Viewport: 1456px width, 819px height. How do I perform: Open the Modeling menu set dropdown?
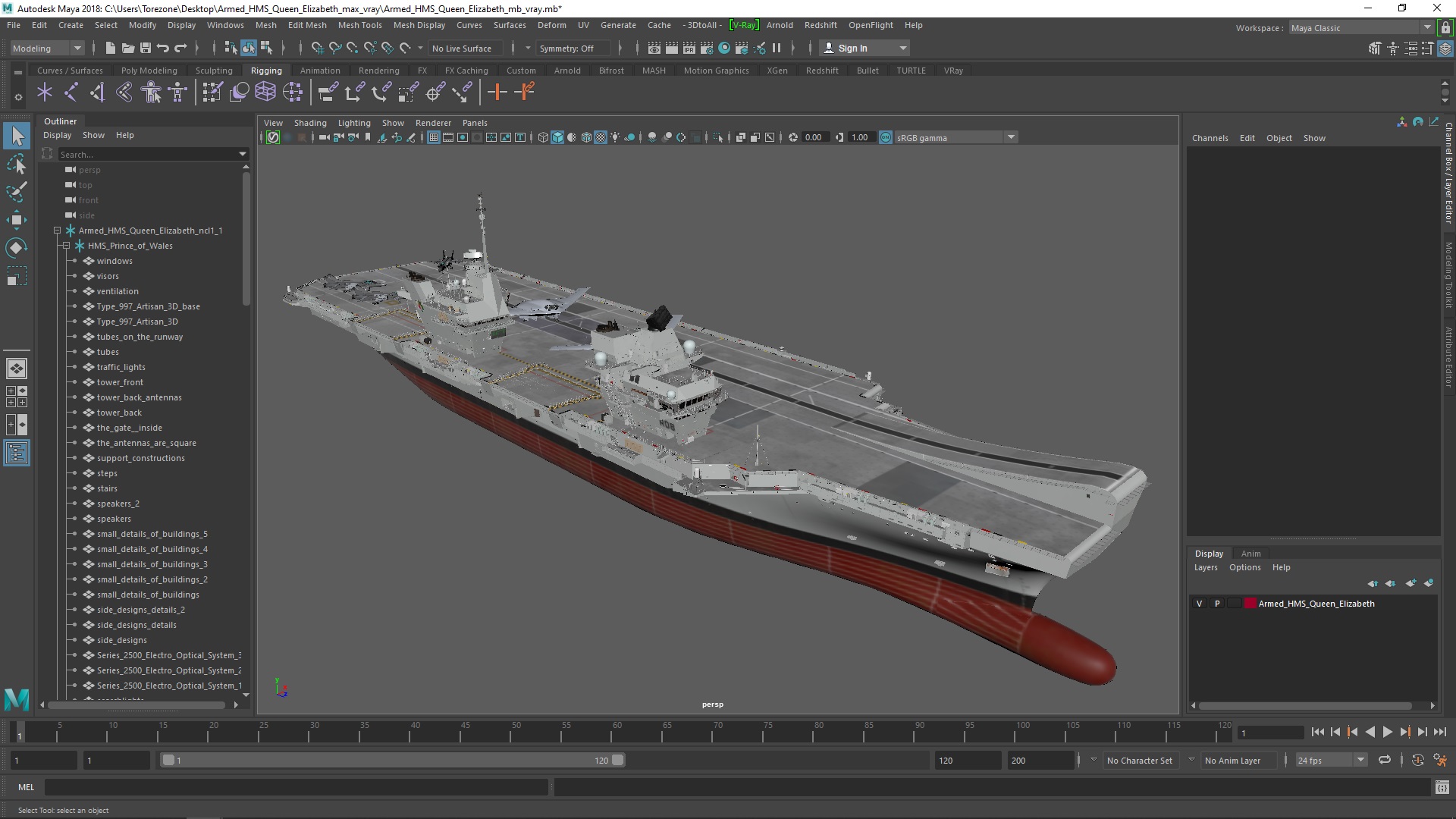(47, 48)
